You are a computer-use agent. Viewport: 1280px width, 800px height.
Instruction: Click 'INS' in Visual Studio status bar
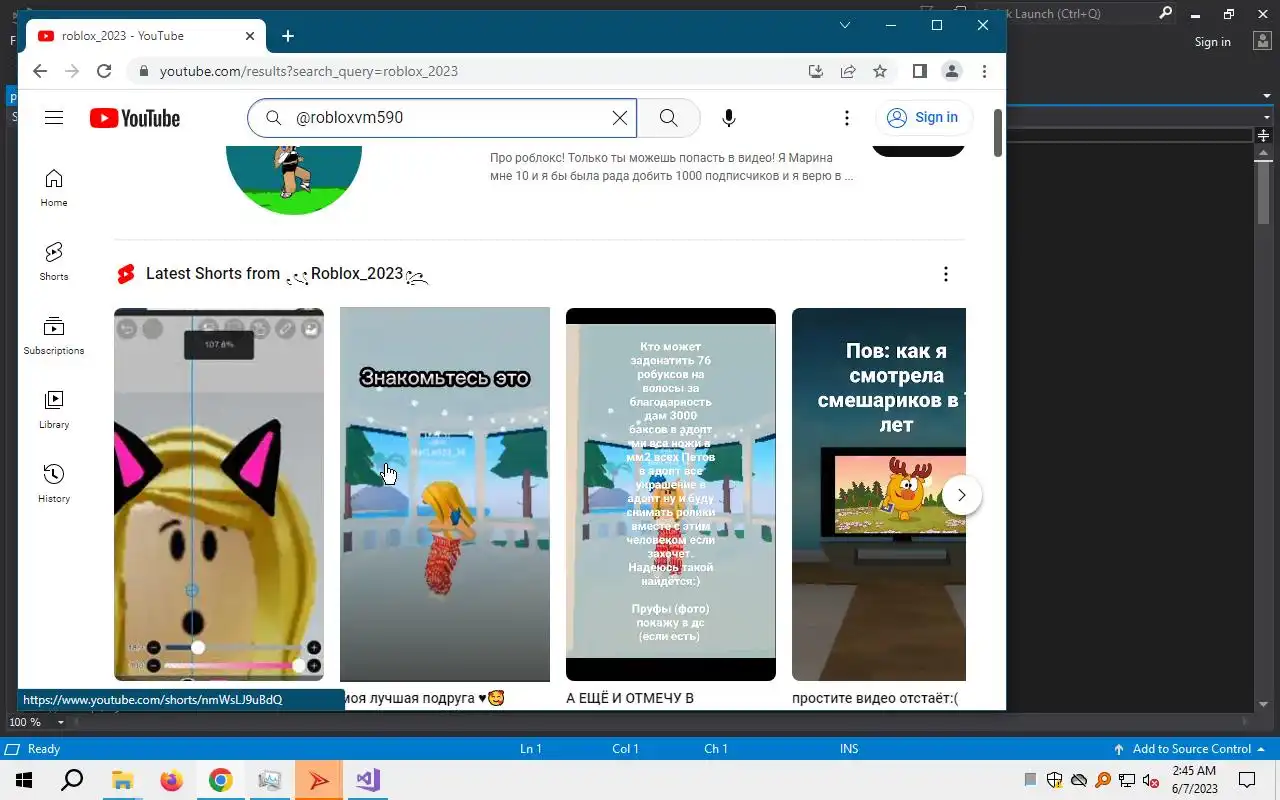[849, 749]
